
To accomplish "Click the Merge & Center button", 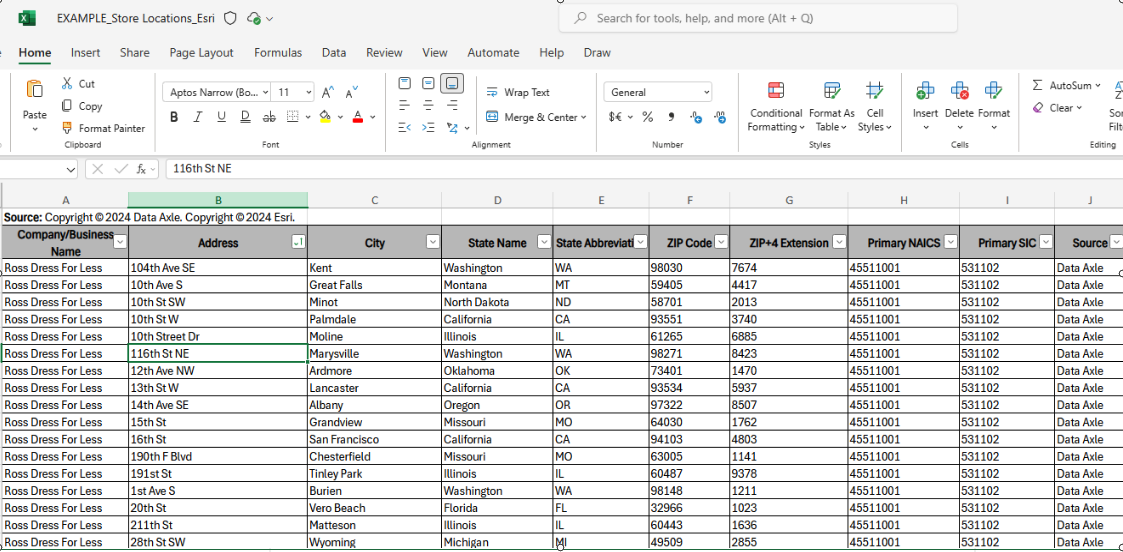I will (x=532, y=117).
